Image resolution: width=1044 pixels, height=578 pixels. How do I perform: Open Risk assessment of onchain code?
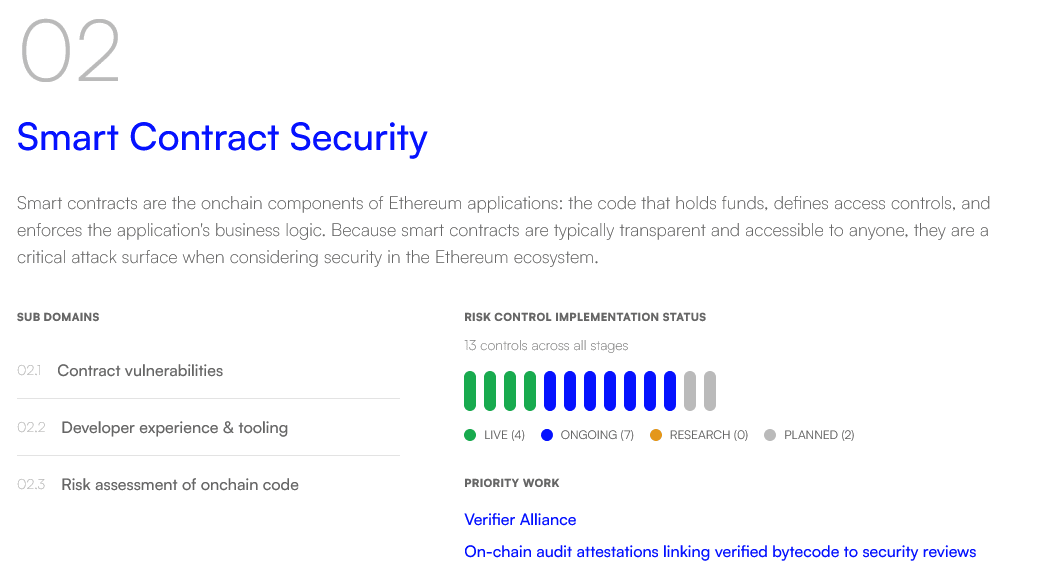(180, 485)
